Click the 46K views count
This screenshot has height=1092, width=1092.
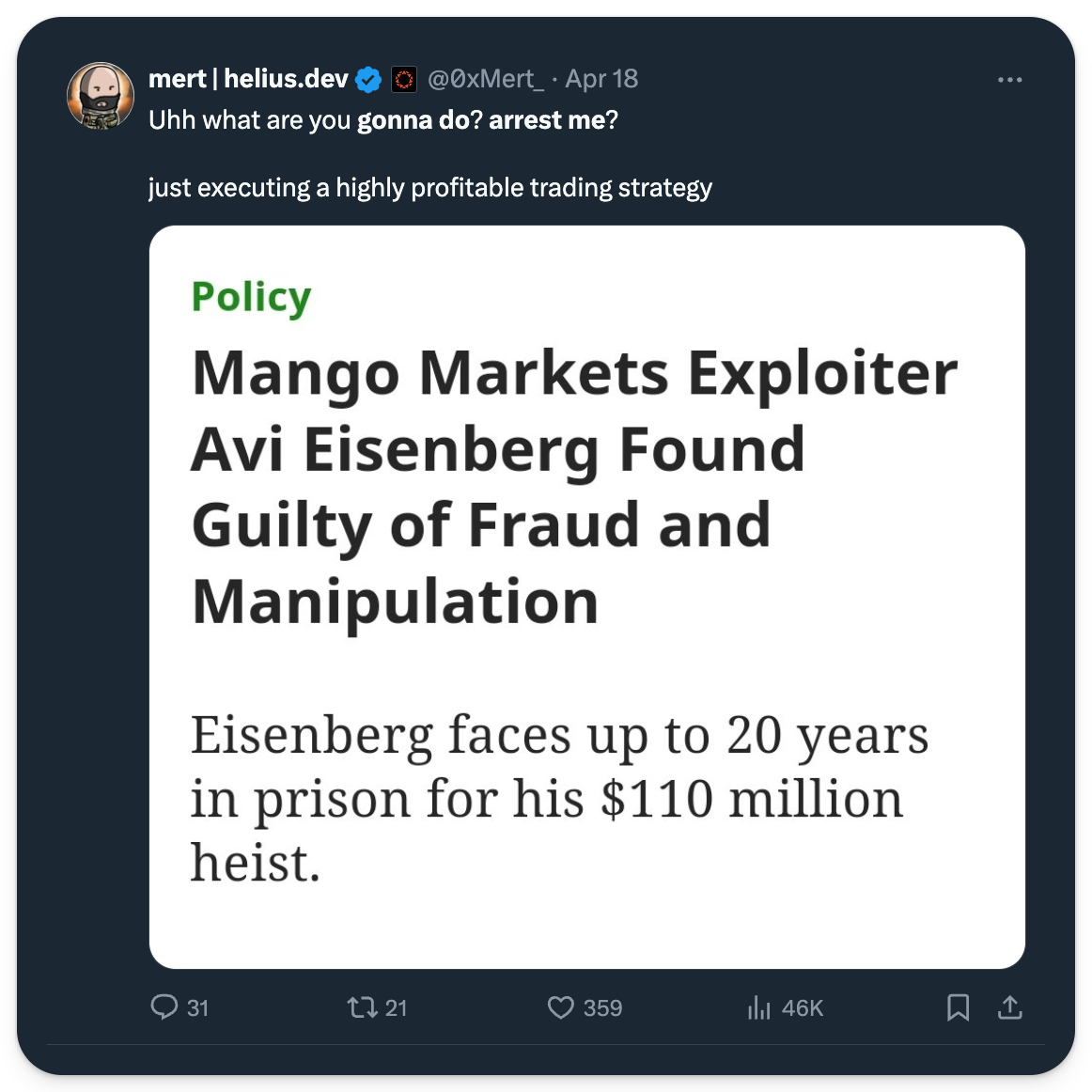[x=802, y=1008]
